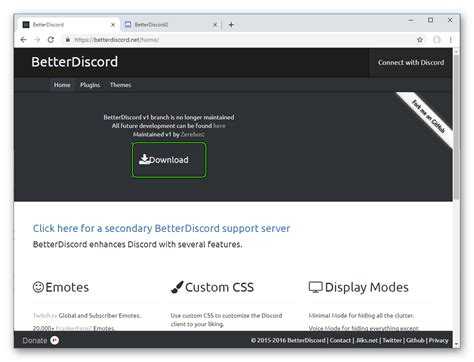
Task: Click the browser forward arrow
Action: tap(37, 40)
